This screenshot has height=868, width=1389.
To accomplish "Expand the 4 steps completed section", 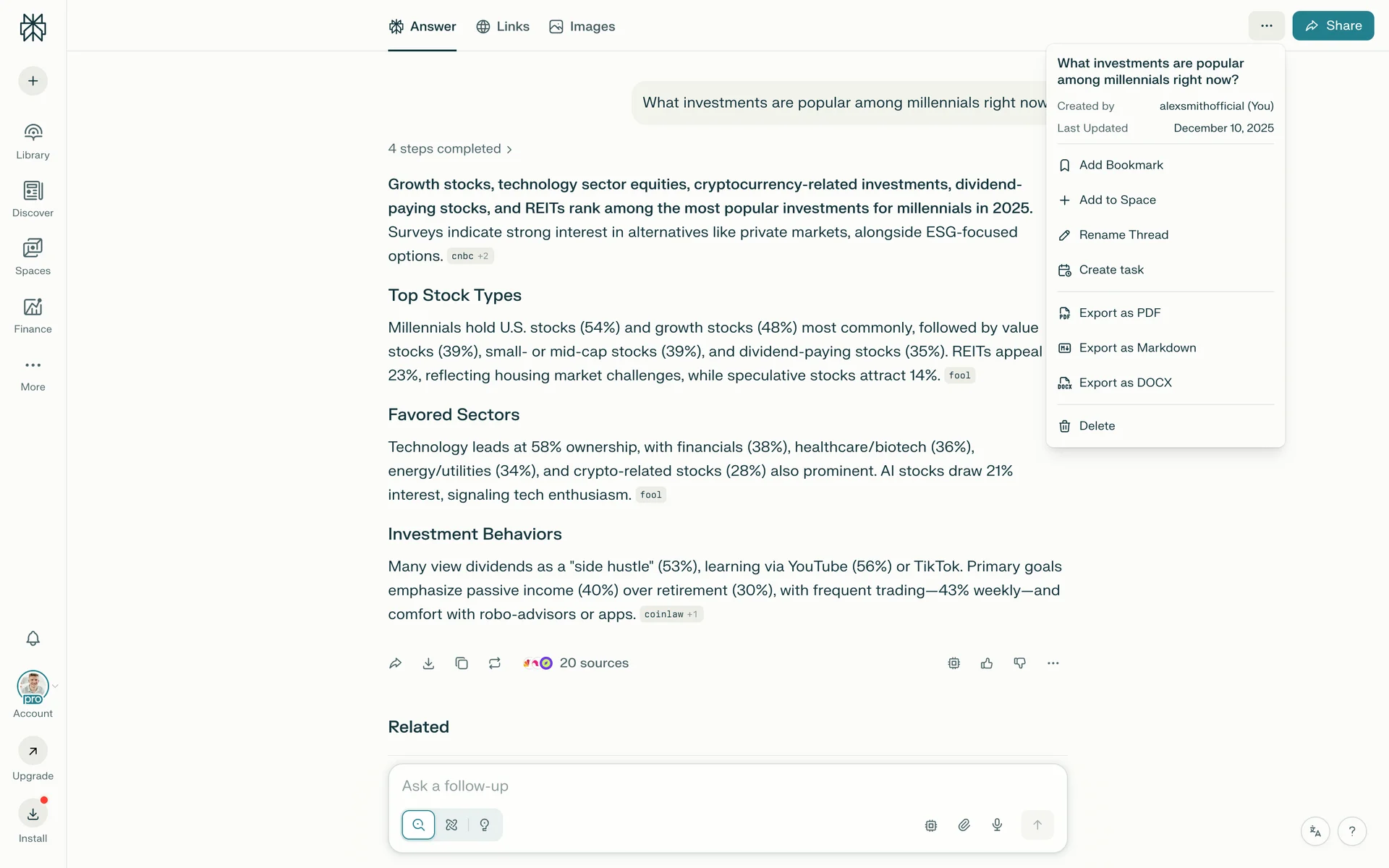I will point(450,149).
